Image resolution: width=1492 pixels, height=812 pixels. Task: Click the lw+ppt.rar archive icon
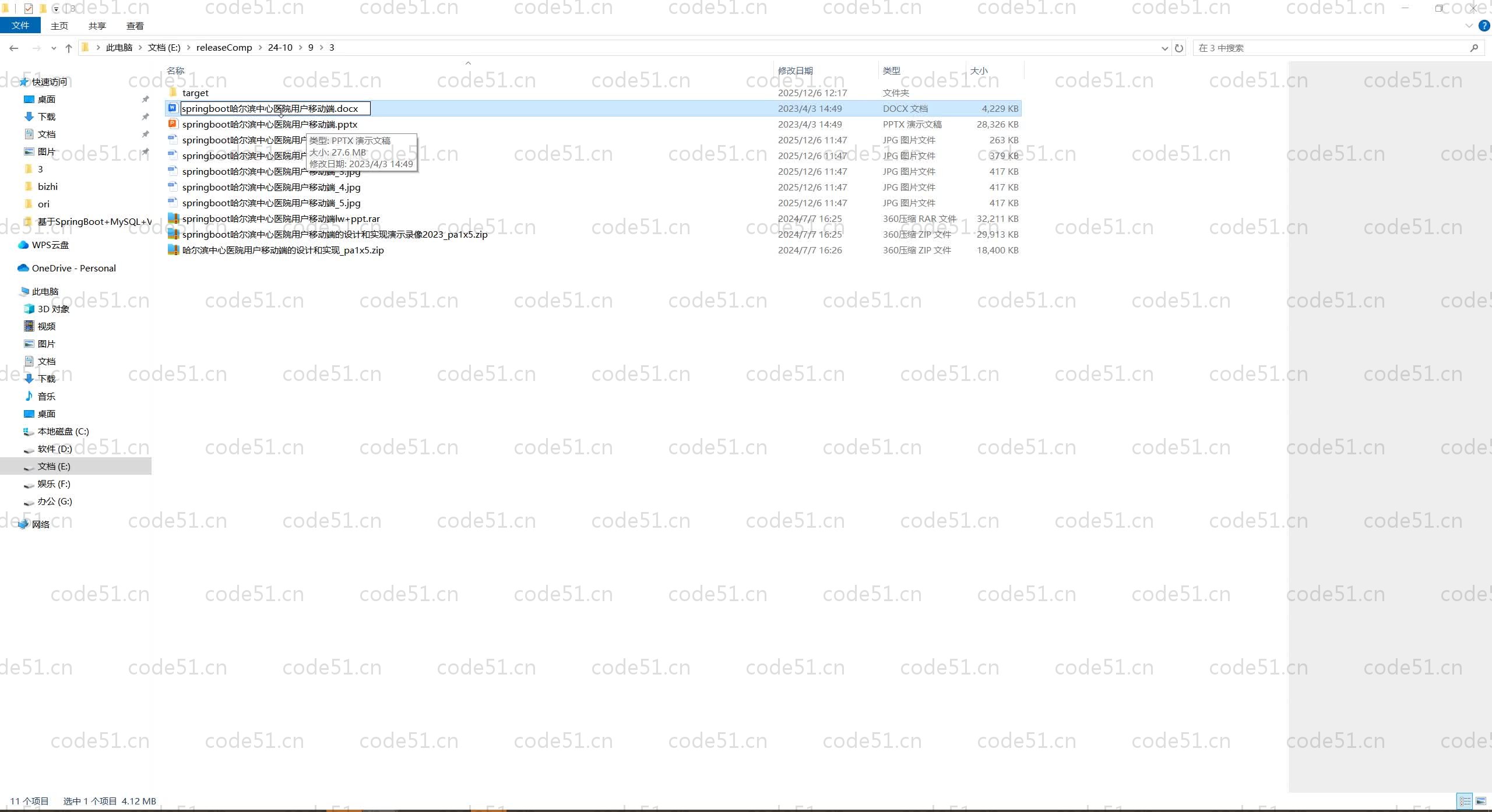pos(173,218)
